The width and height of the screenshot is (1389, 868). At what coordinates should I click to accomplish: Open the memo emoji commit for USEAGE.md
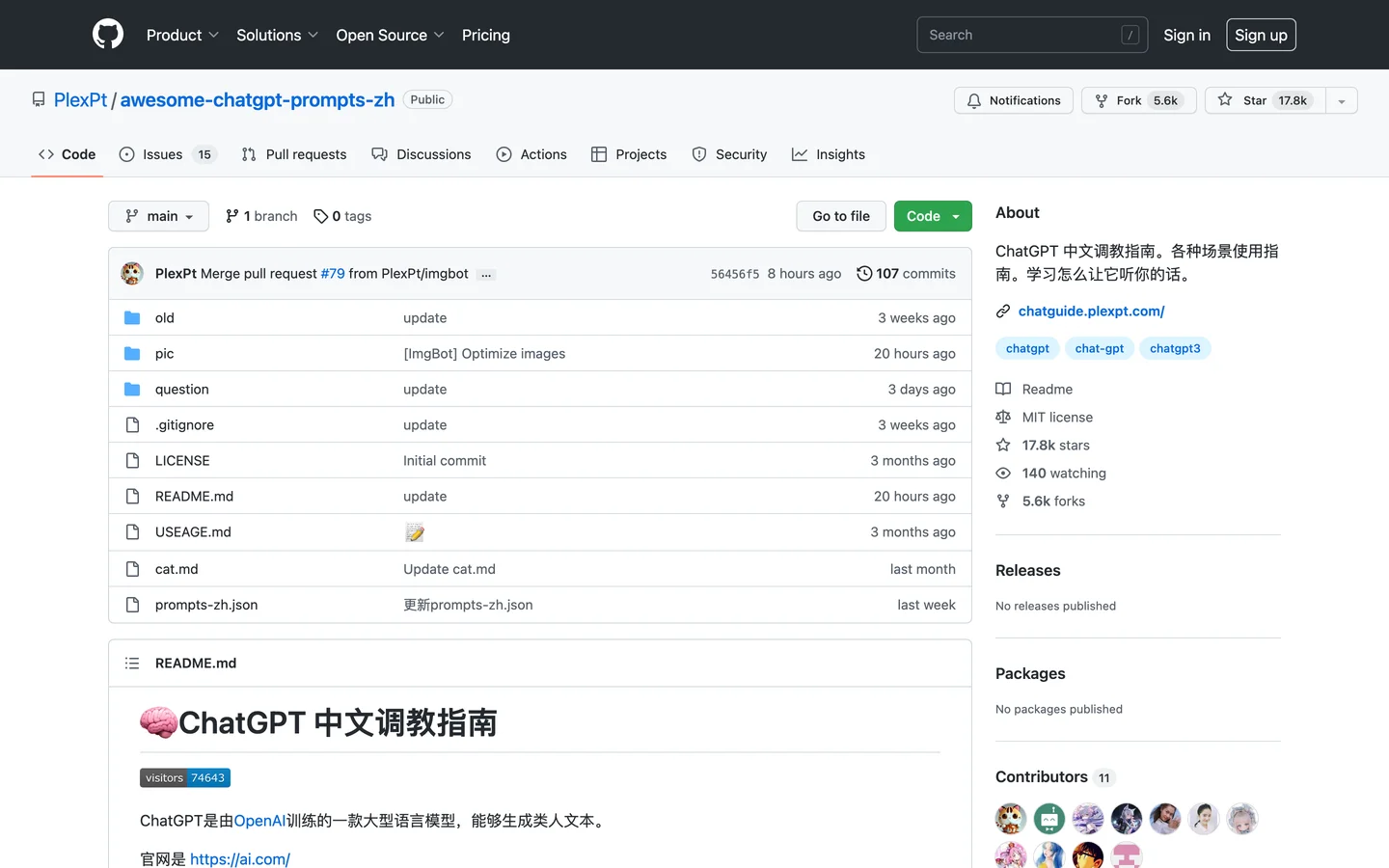[x=415, y=532]
